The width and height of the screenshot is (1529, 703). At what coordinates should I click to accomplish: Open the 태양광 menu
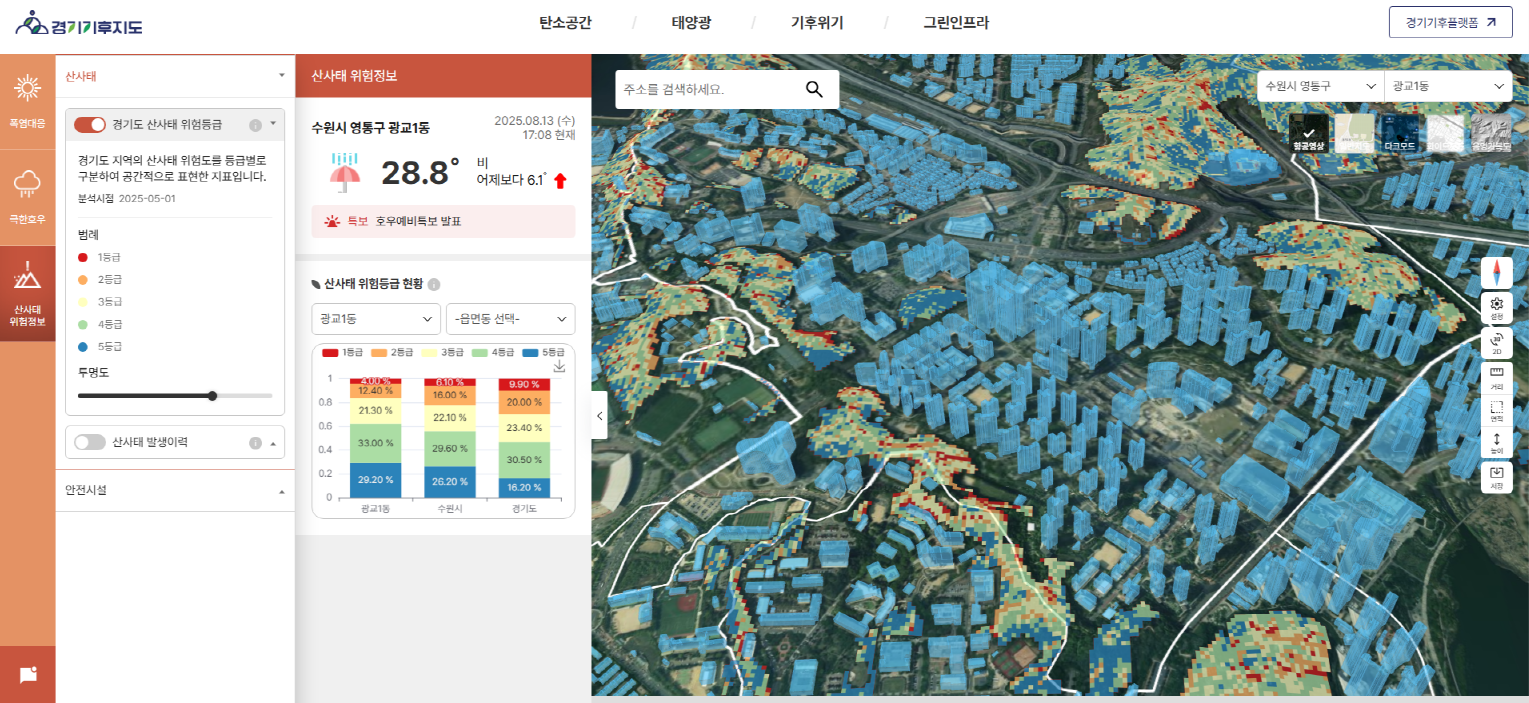point(691,22)
